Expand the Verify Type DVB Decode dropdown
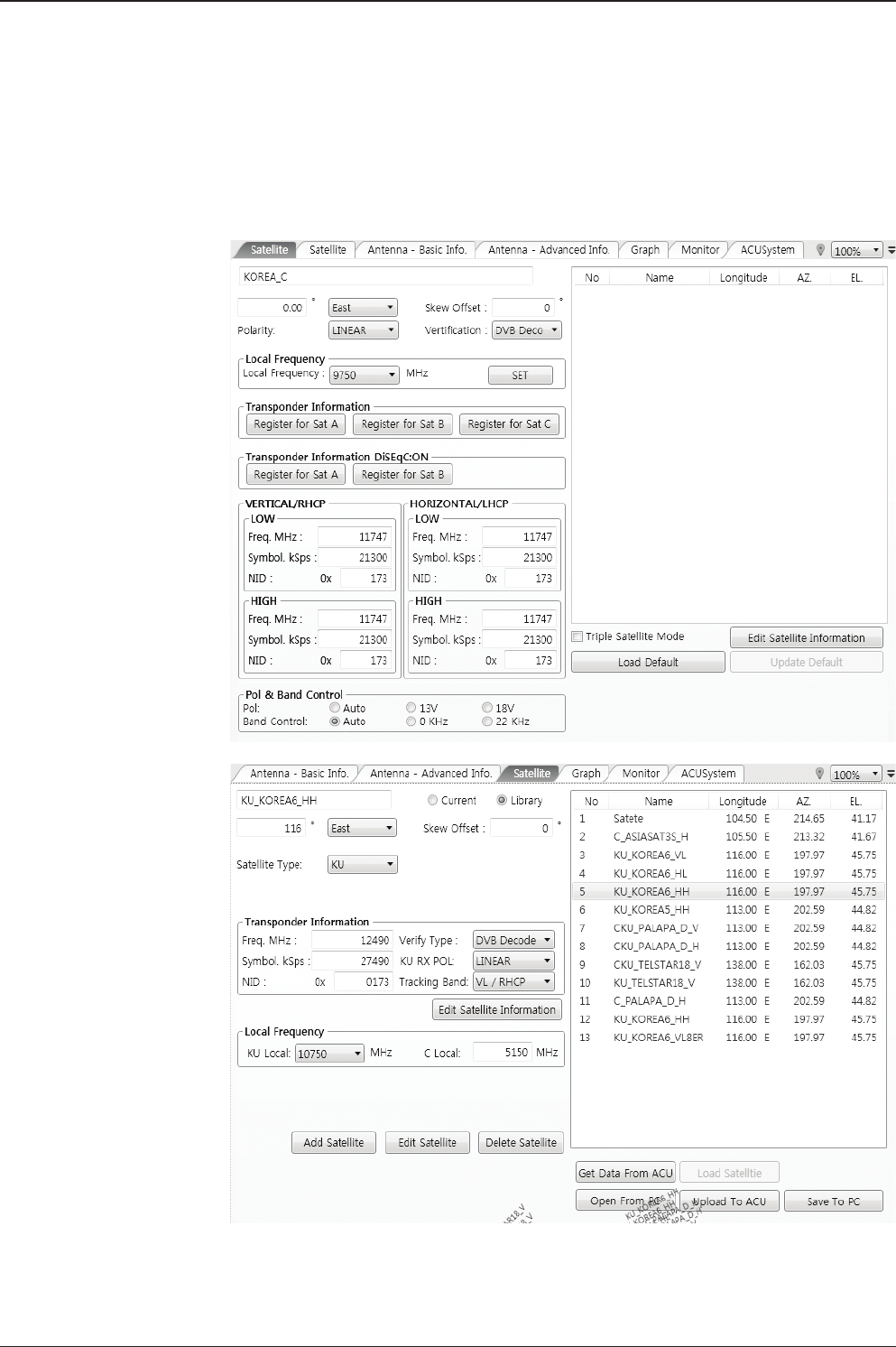This screenshot has height=1347, width=896. tap(513, 940)
